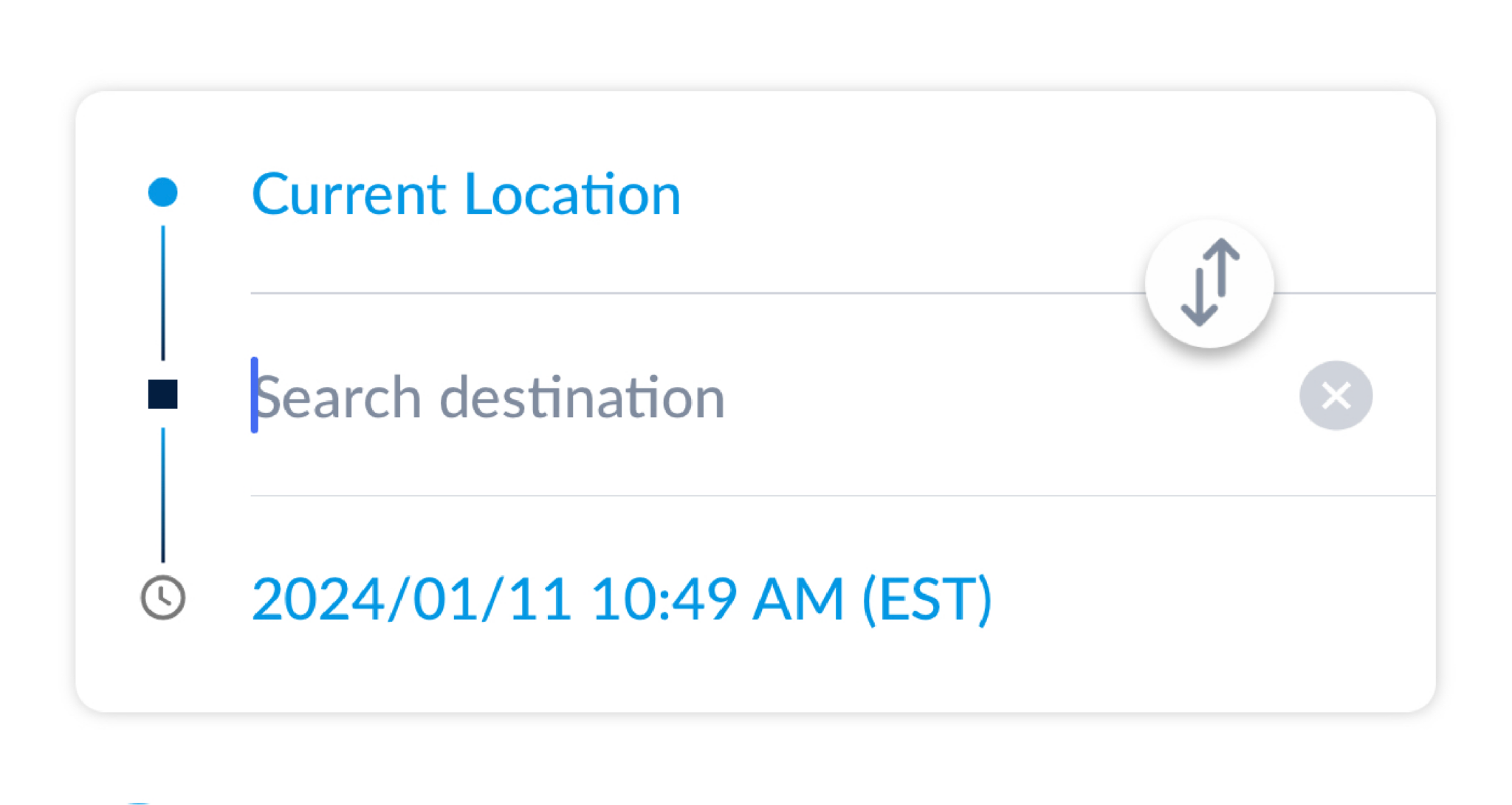Activate the origin point indicator
Image resolution: width=1512 pixels, height=805 pixels.
pos(162,193)
